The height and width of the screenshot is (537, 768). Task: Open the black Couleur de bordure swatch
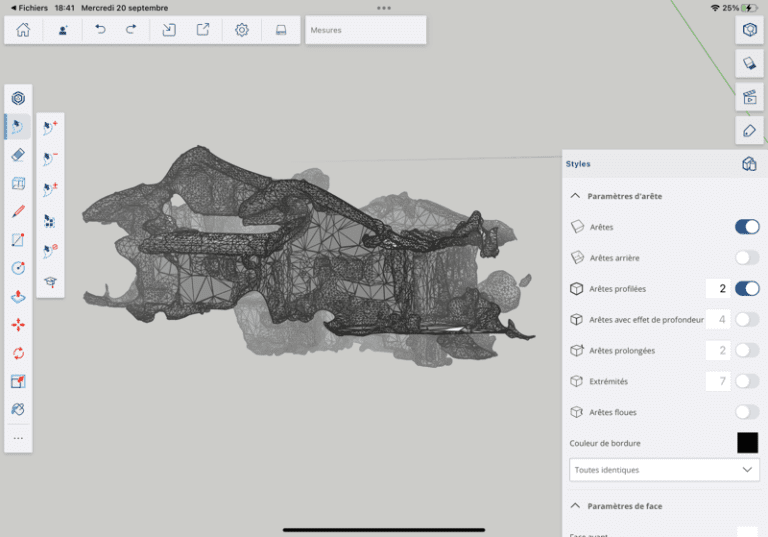747,443
